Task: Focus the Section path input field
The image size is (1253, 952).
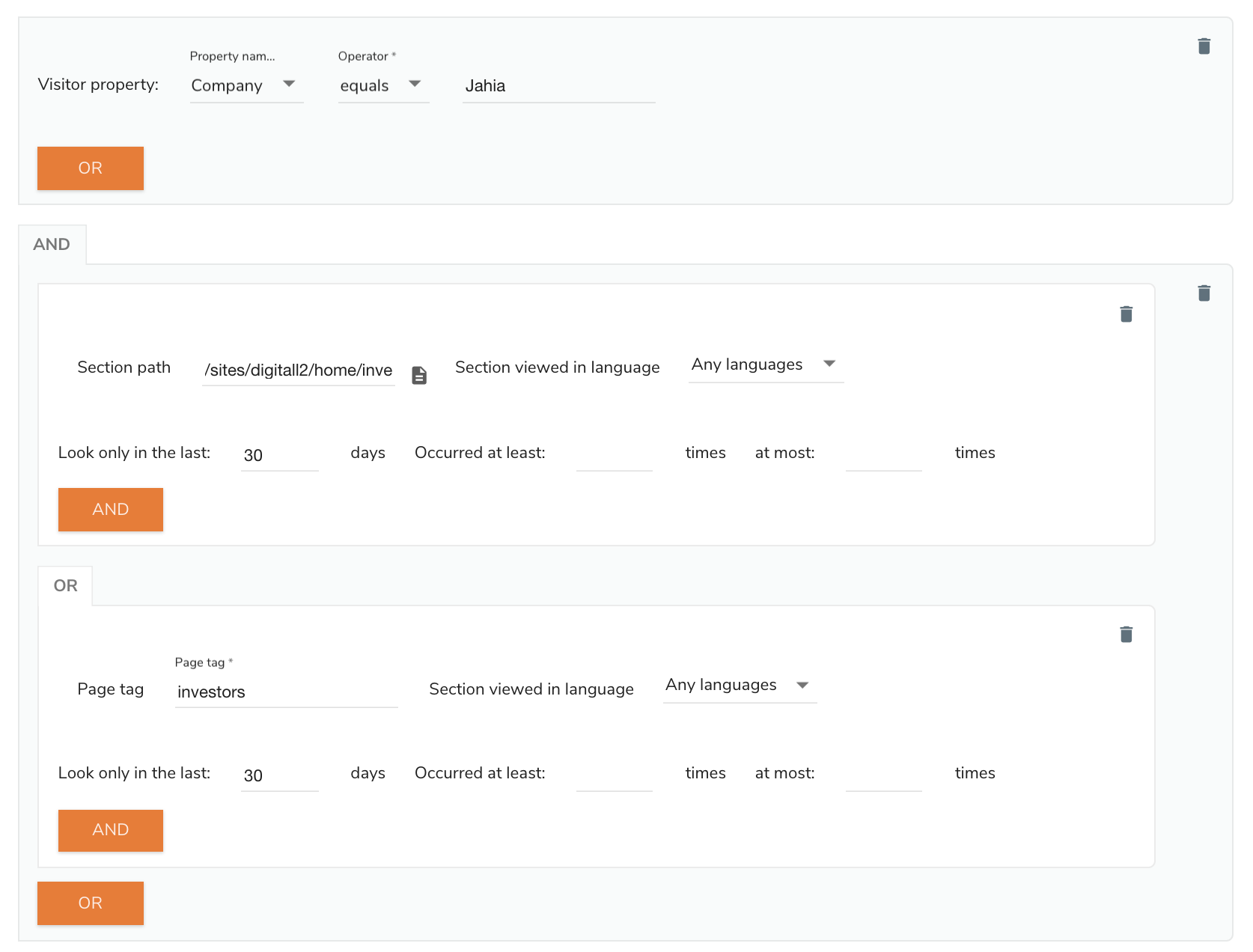Action: pyautogui.click(x=298, y=370)
